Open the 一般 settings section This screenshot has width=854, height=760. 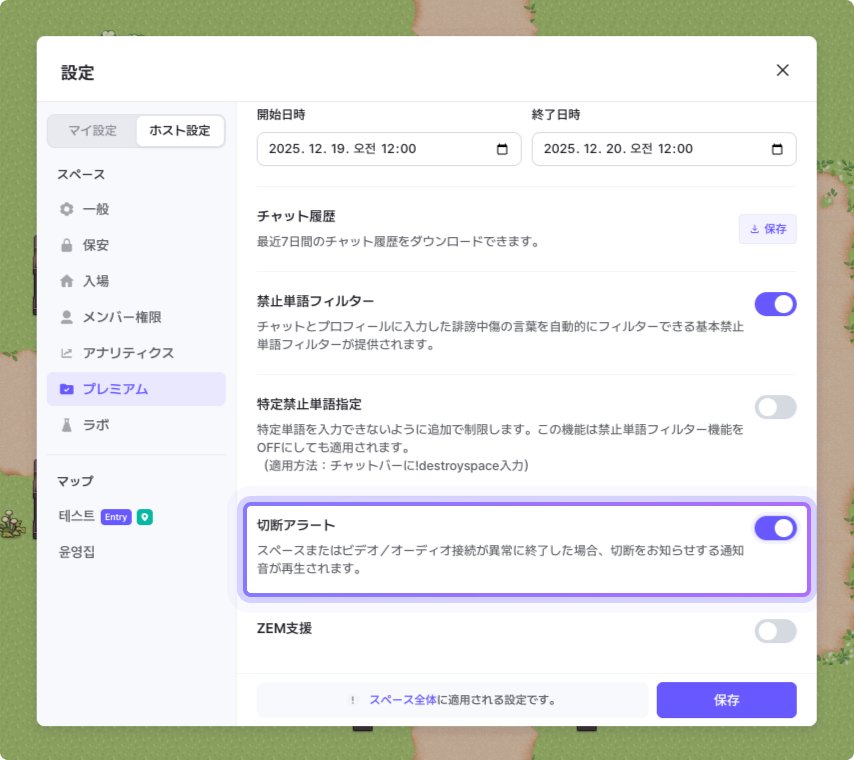click(136, 209)
